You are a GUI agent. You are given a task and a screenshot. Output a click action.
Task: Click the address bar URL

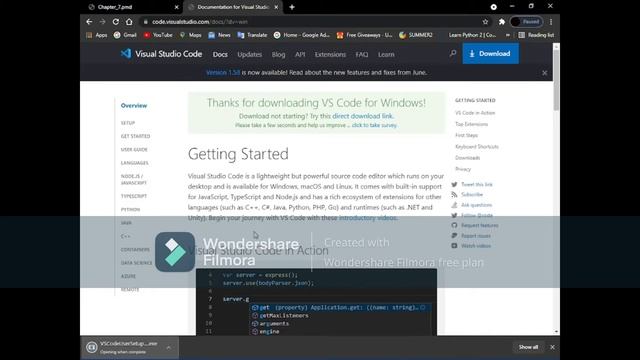200,22
